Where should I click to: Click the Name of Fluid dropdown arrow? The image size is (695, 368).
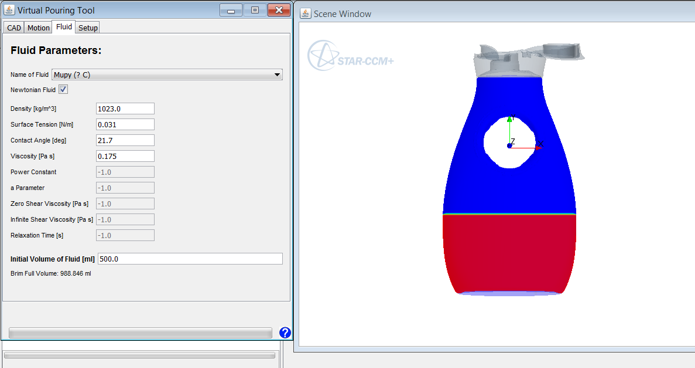[x=277, y=74]
